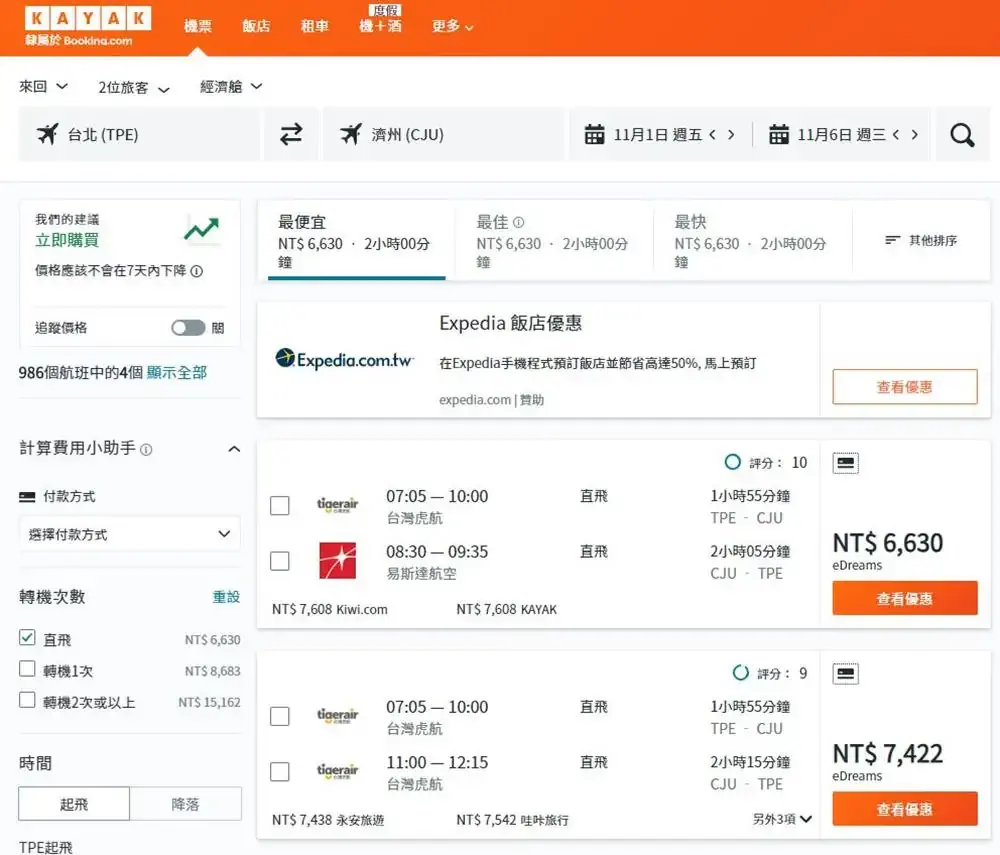Click the airplane icon in 濟州 destination field
This screenshot has height=855, width=1000.
pyautogui.click(x=351, y=134)
